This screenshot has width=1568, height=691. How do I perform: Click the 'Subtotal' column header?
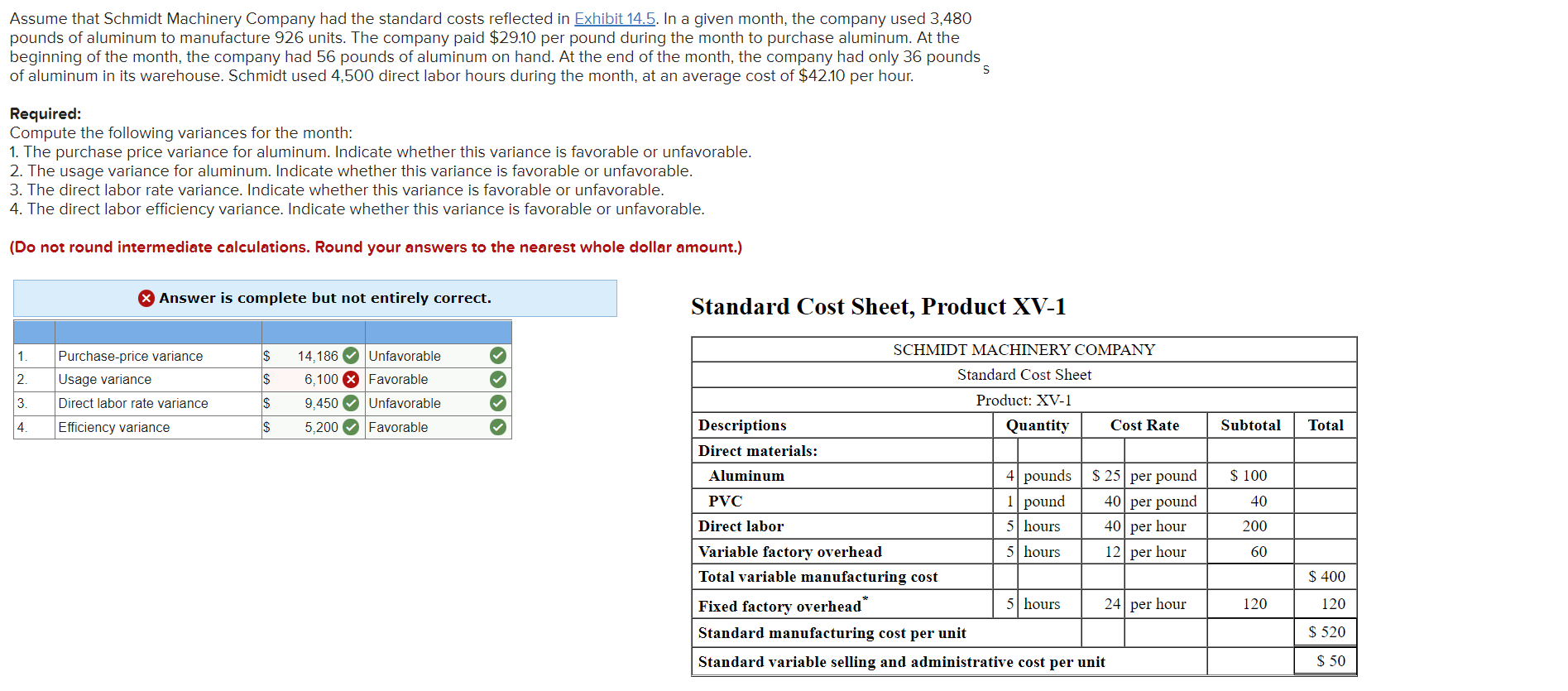1251,425
